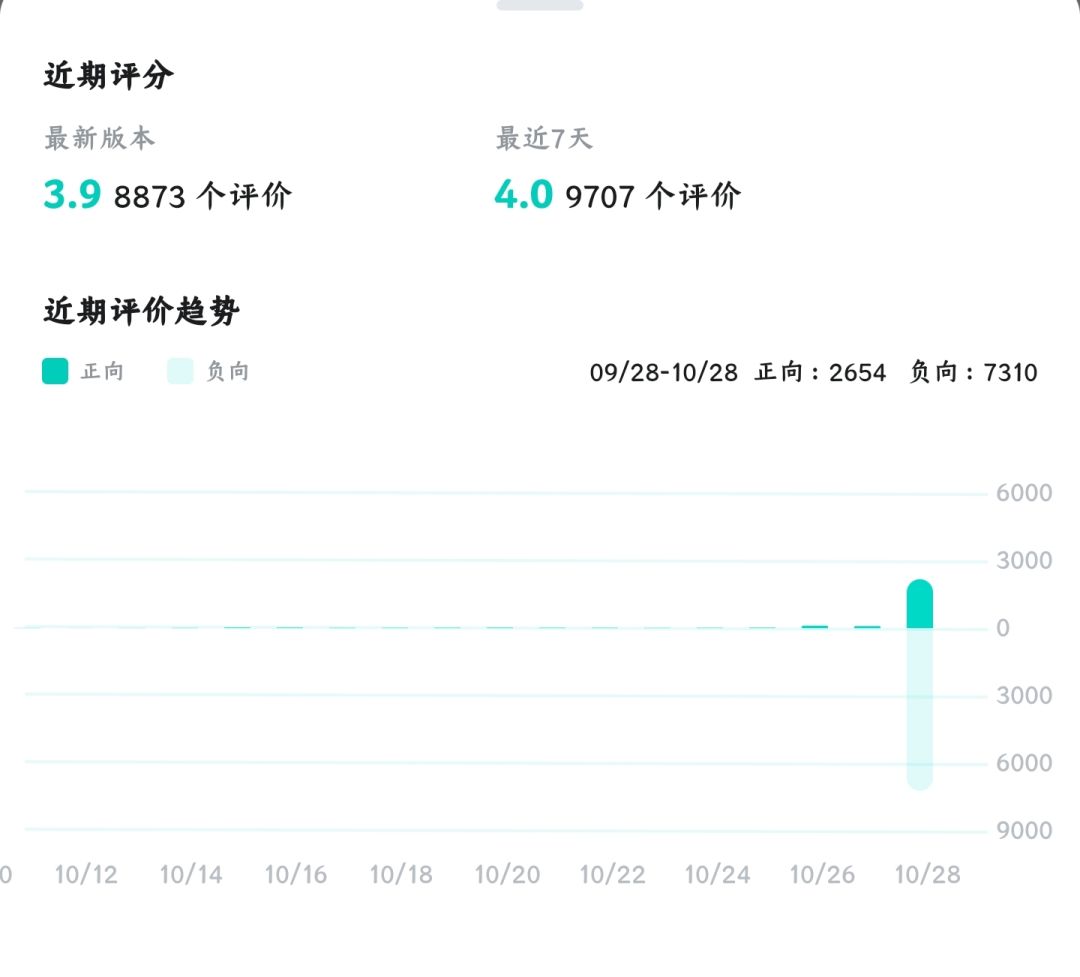Click the 正向 legend label
This screenshot has height=977, width=1080.
(103, 371)
